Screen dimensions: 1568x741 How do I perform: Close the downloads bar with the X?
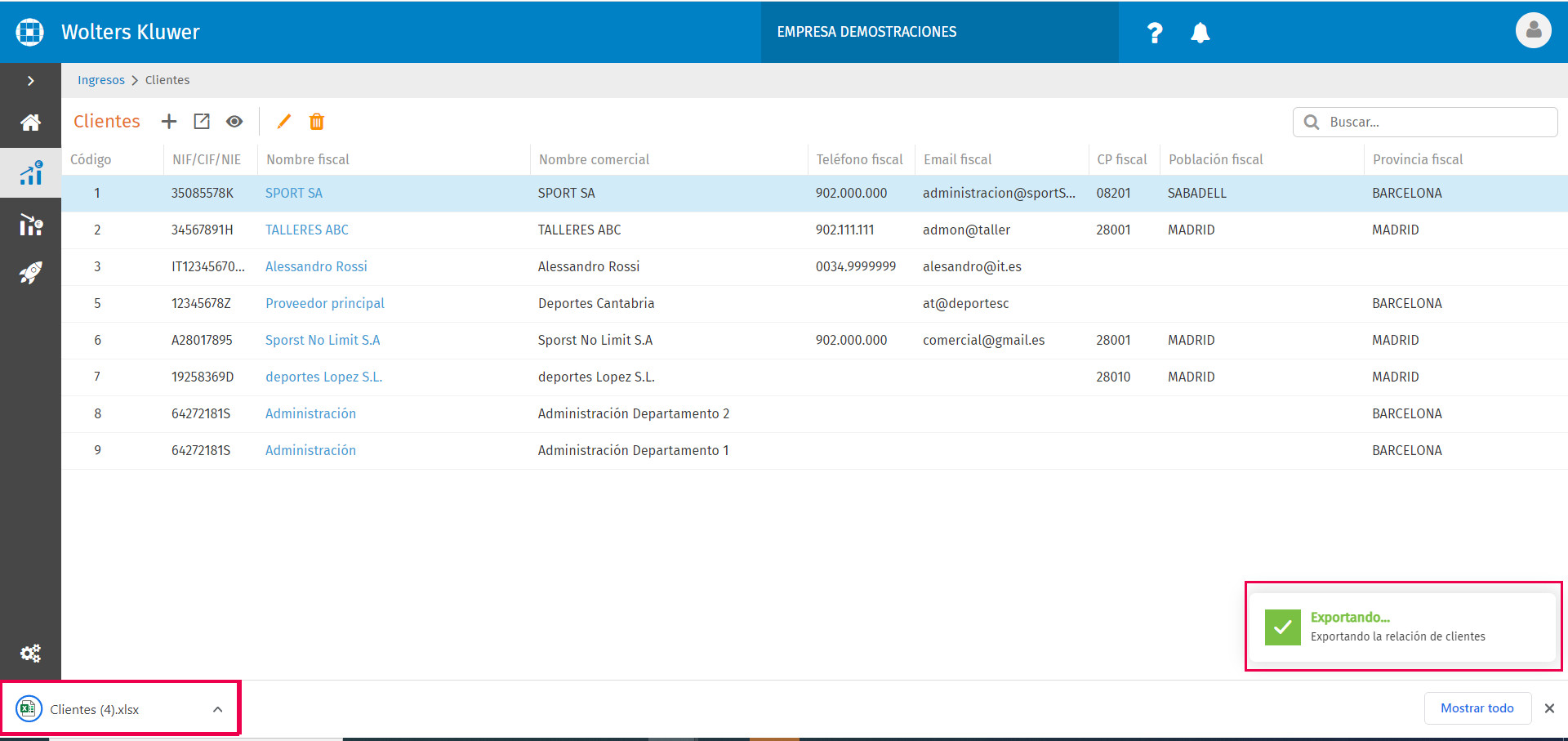1549,708
